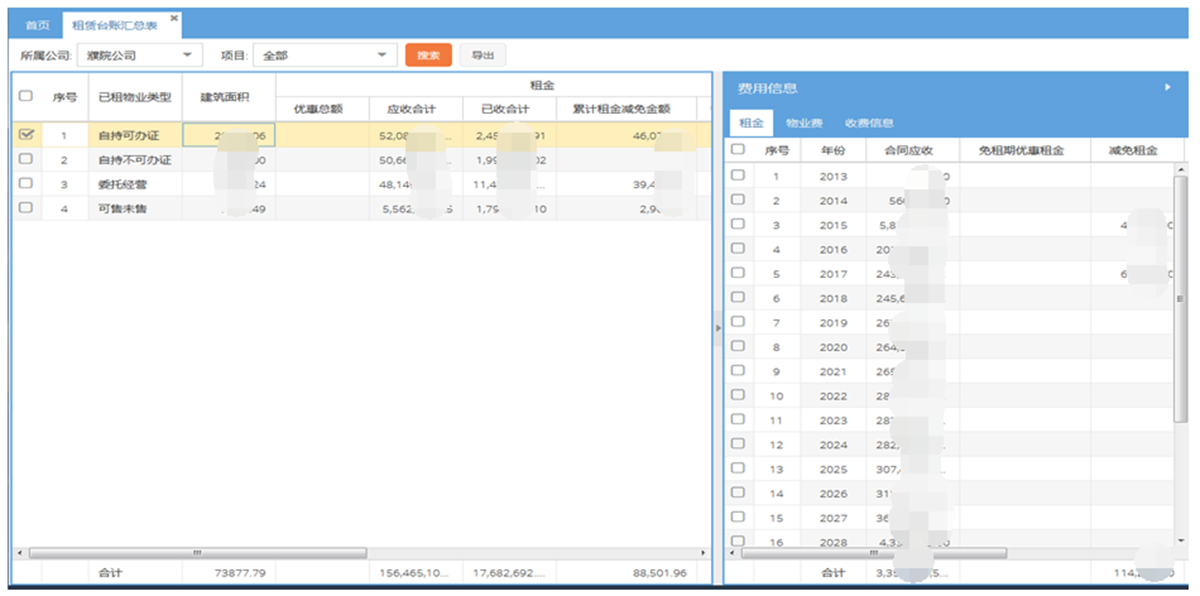The image size is (1200, 596).
Task: Click the 导出 export button
Action: point(482,55)
